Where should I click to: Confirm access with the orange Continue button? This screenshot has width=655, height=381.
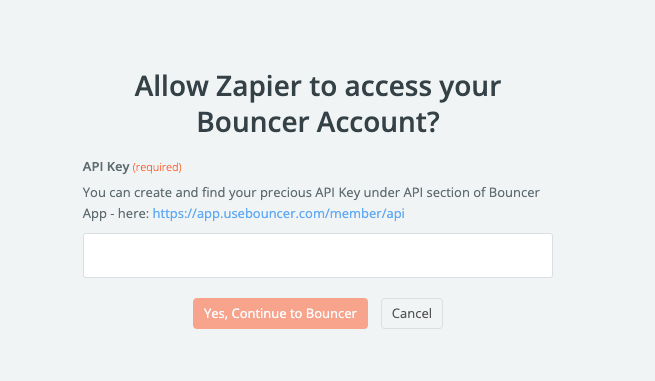[280, 313]
